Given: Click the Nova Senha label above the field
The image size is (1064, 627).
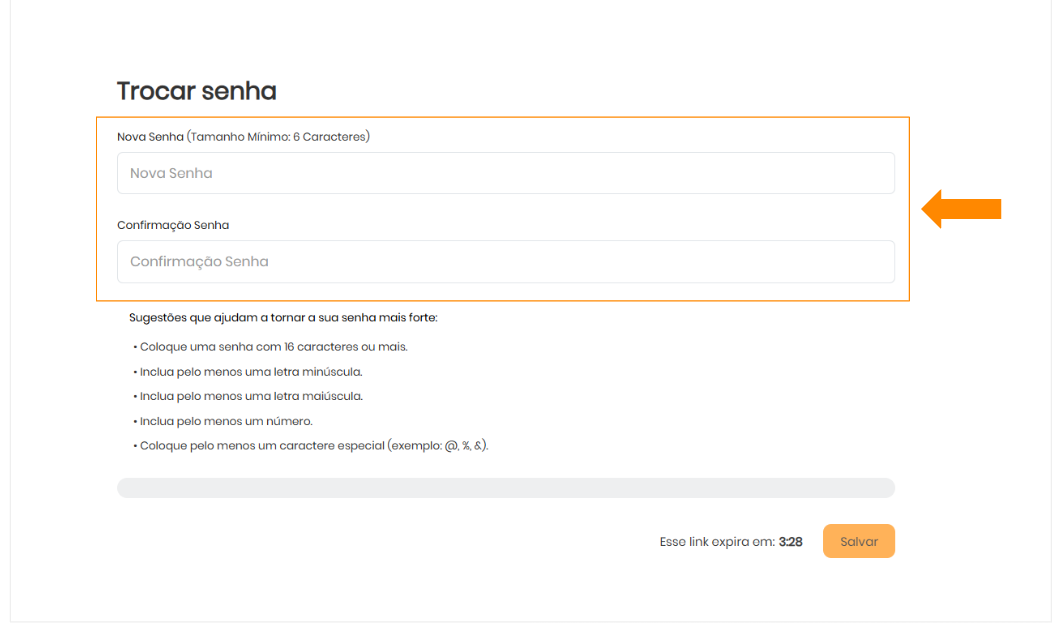Looking at the screenshot, I should (150, 137).
